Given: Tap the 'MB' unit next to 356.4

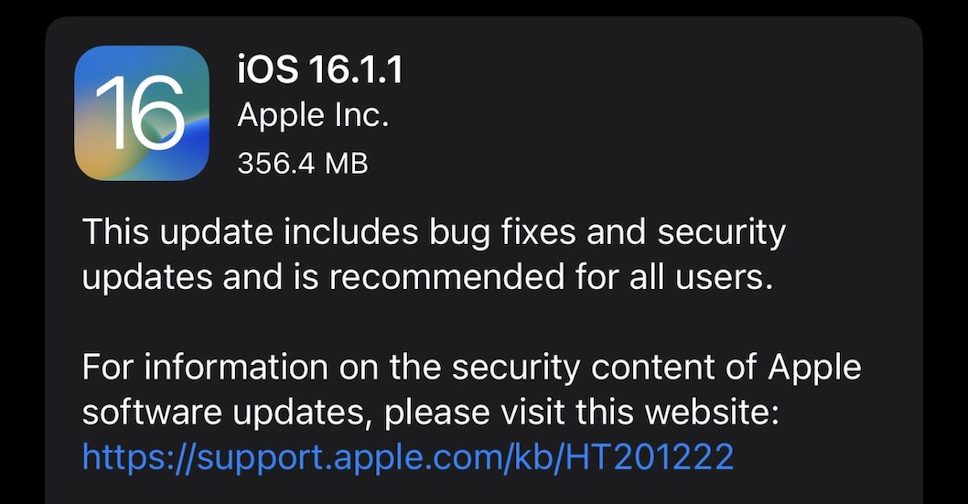Looking at the screenshot, I should click(x=346, y=164).
